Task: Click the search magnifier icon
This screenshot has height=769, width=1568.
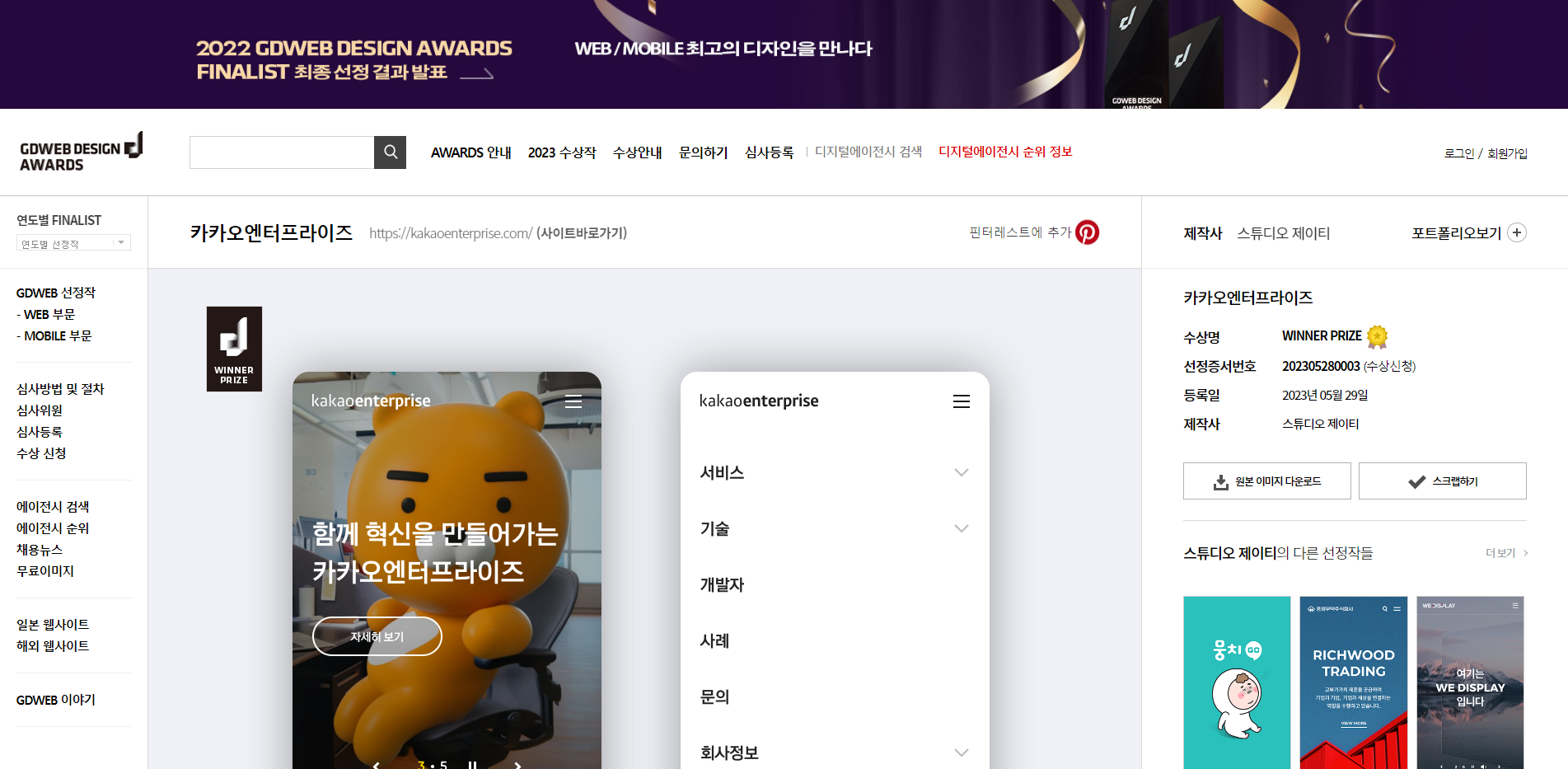Action: tap(390, 152)
